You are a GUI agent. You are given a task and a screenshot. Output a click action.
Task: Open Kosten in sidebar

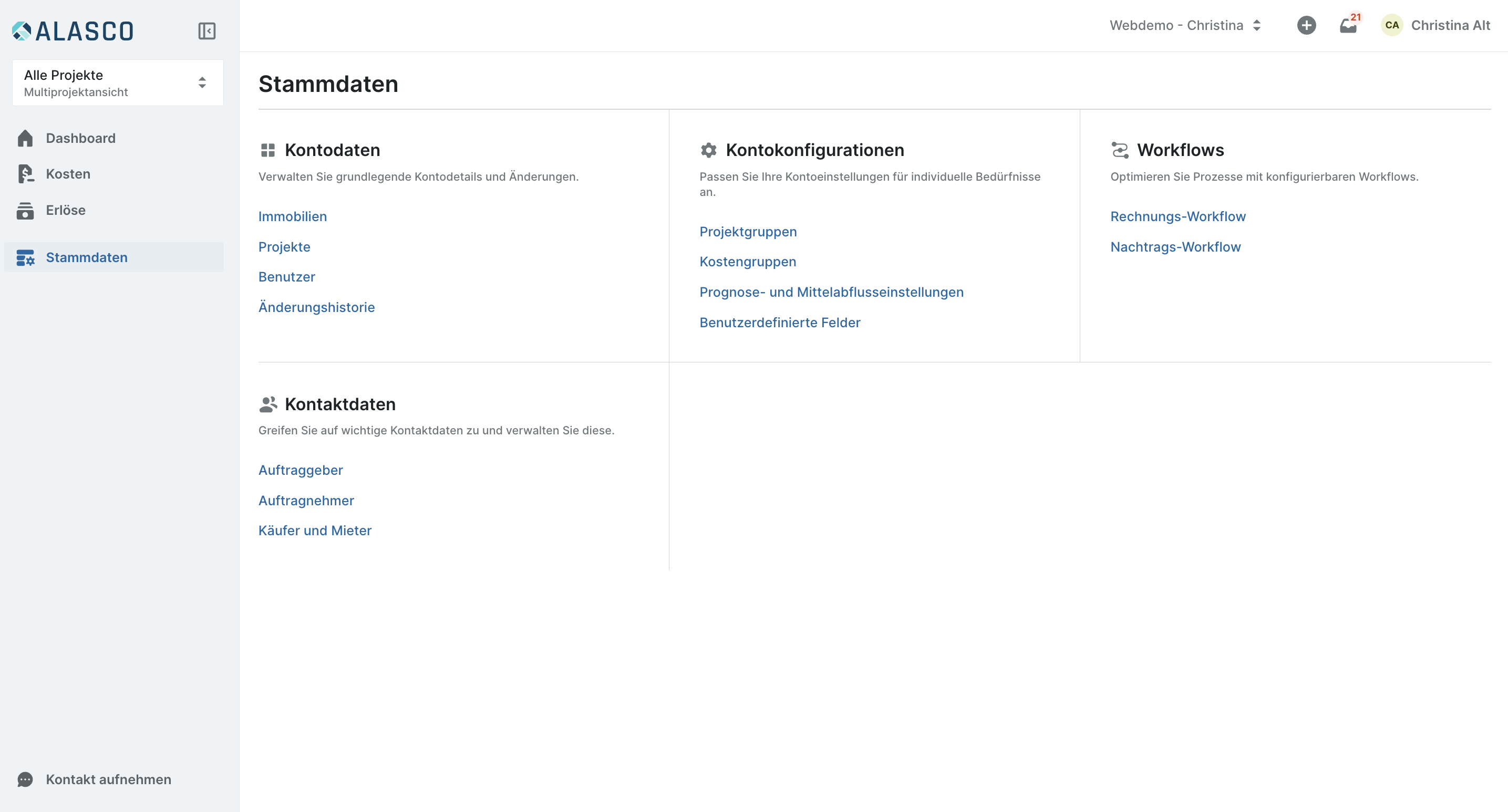click(x=114, y=174)
